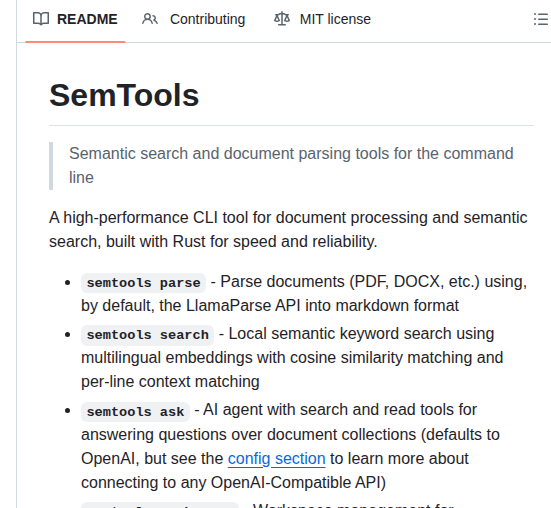This screenshot has width=551, height=508.
Task: Click the MIT license scale icon
Action: coord(282,19)
